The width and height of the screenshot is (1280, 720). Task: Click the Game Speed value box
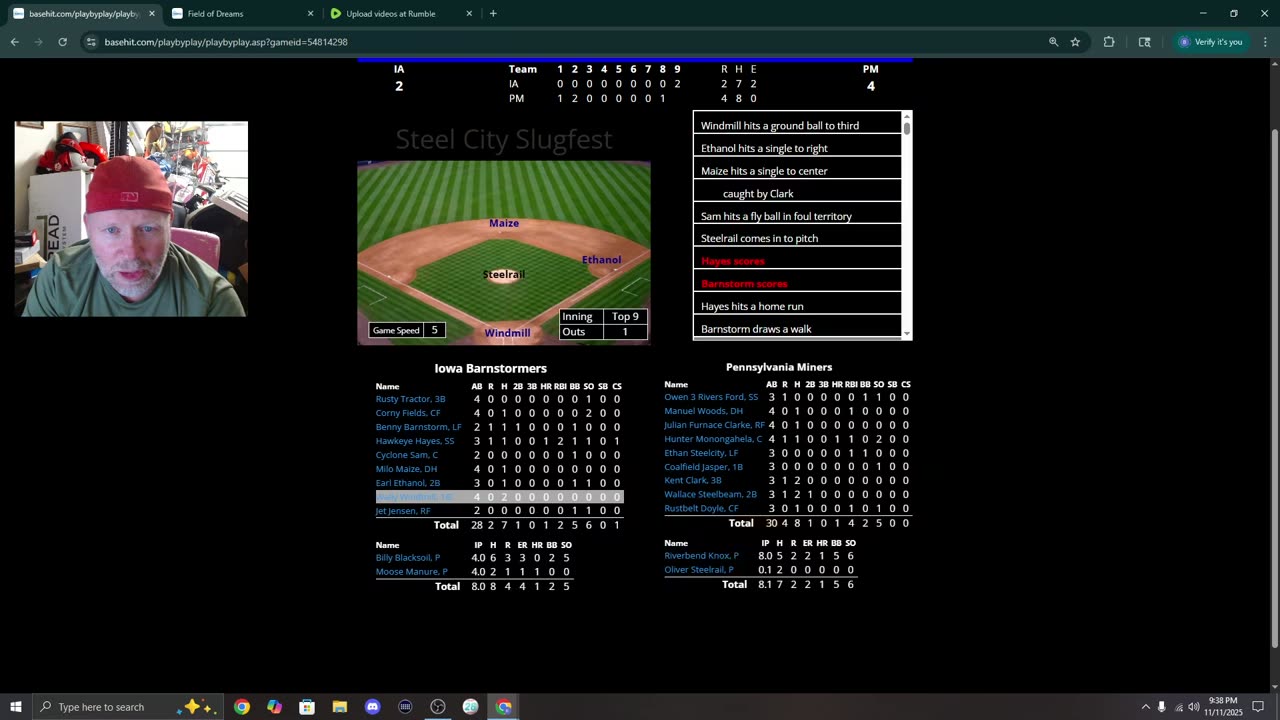(434, 330)
